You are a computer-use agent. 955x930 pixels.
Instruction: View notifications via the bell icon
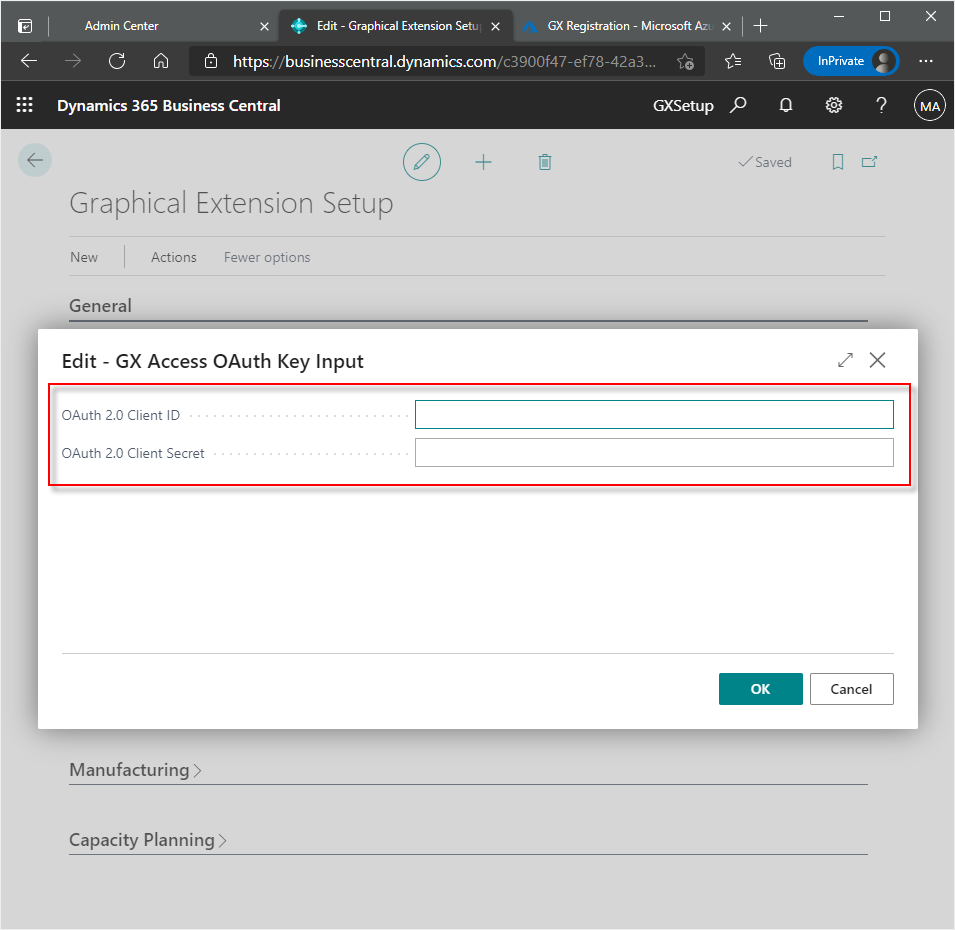click(785, 104)
